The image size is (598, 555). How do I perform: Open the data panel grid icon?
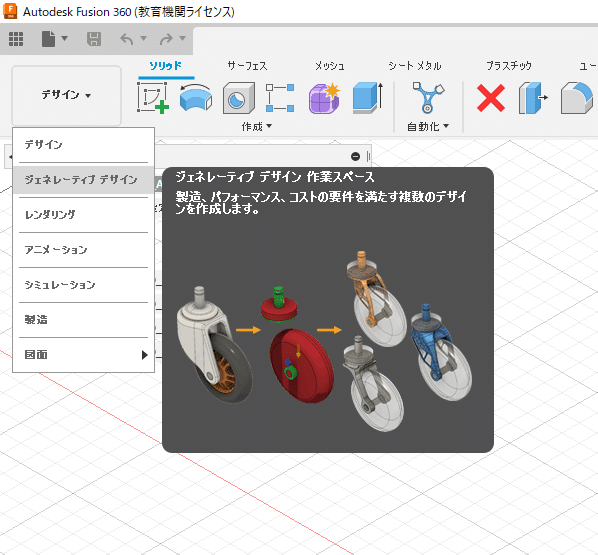(x=16, y=39)
